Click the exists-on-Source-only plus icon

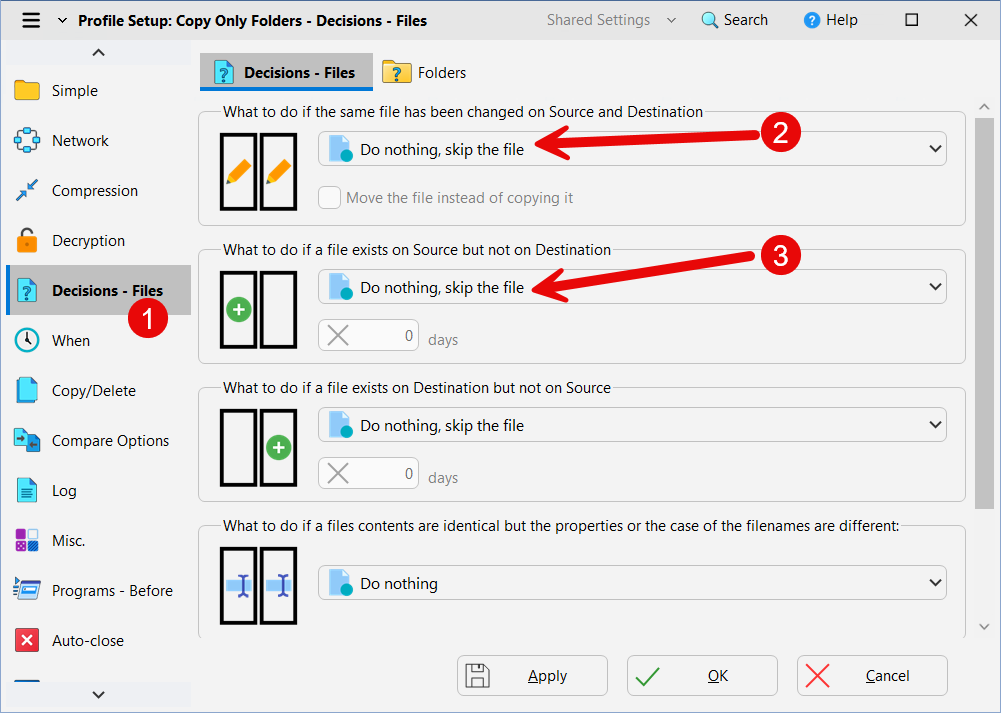[x=259, y=310]
